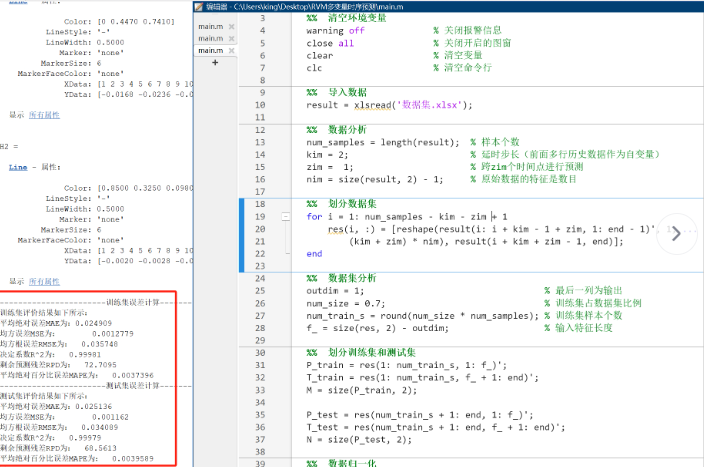Image resolution: width=704 pixels, height=467 pixels.
Task: Click the blue section highlight bar
Action: (242, 235)
